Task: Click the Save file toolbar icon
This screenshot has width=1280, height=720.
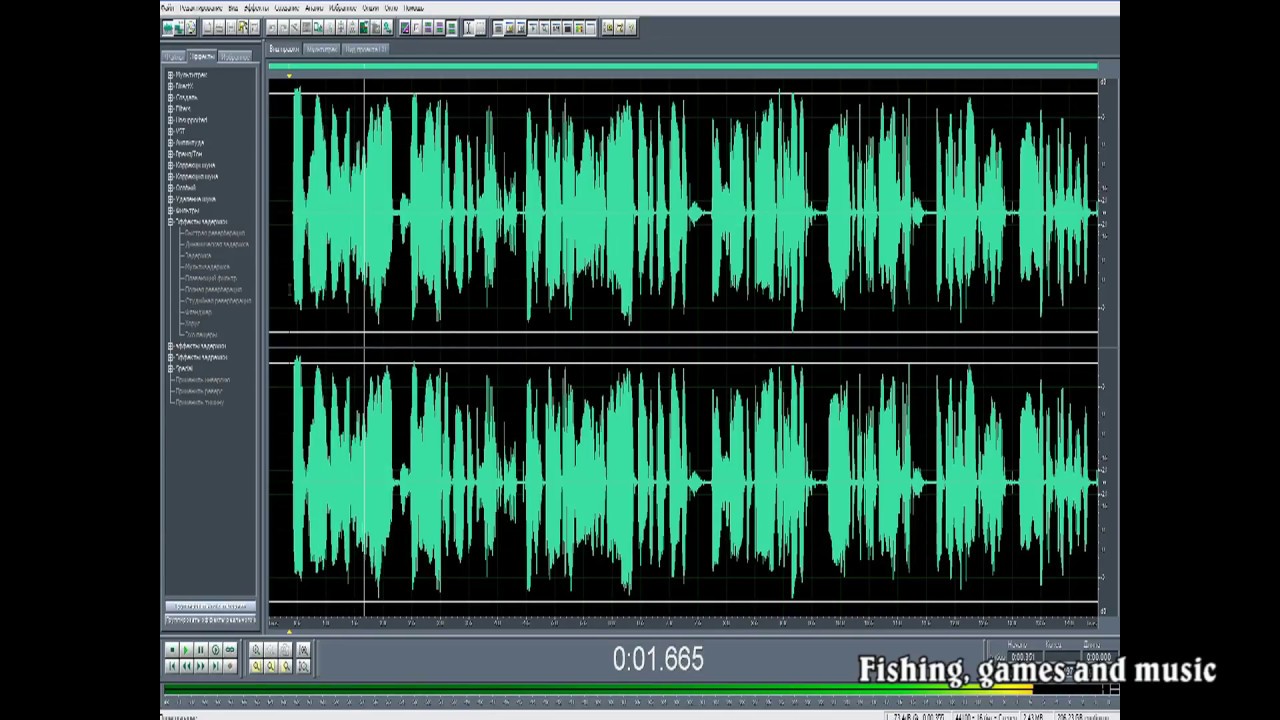Action: click(230, 27)
